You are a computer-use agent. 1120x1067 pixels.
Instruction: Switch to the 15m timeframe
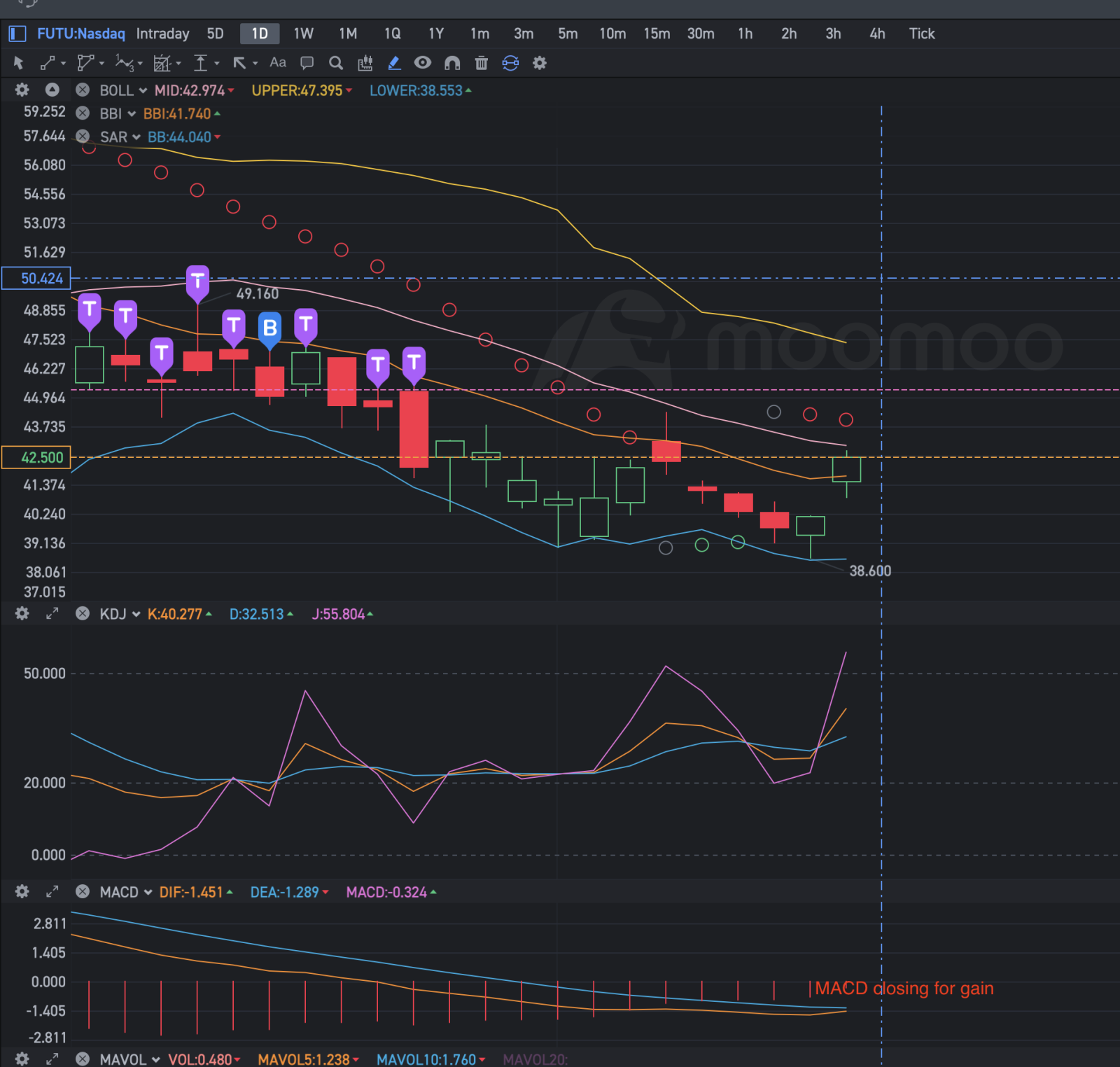coord(657,34)
